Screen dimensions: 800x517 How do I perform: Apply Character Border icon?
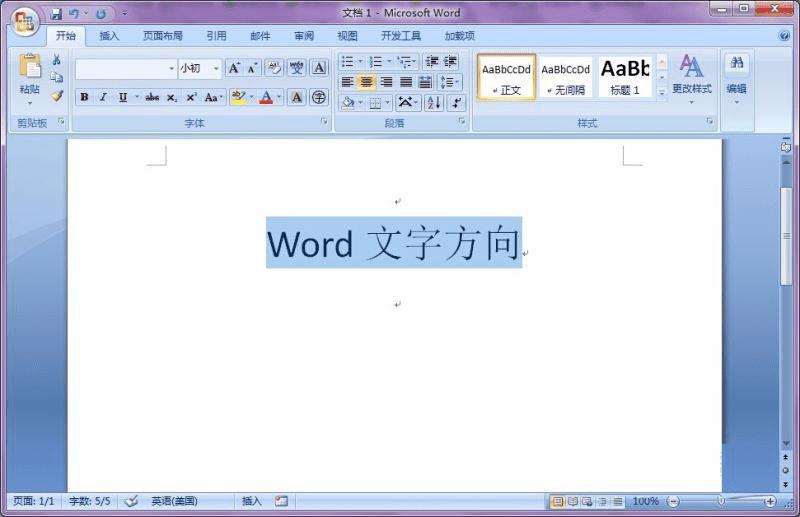tap(319, 68)
